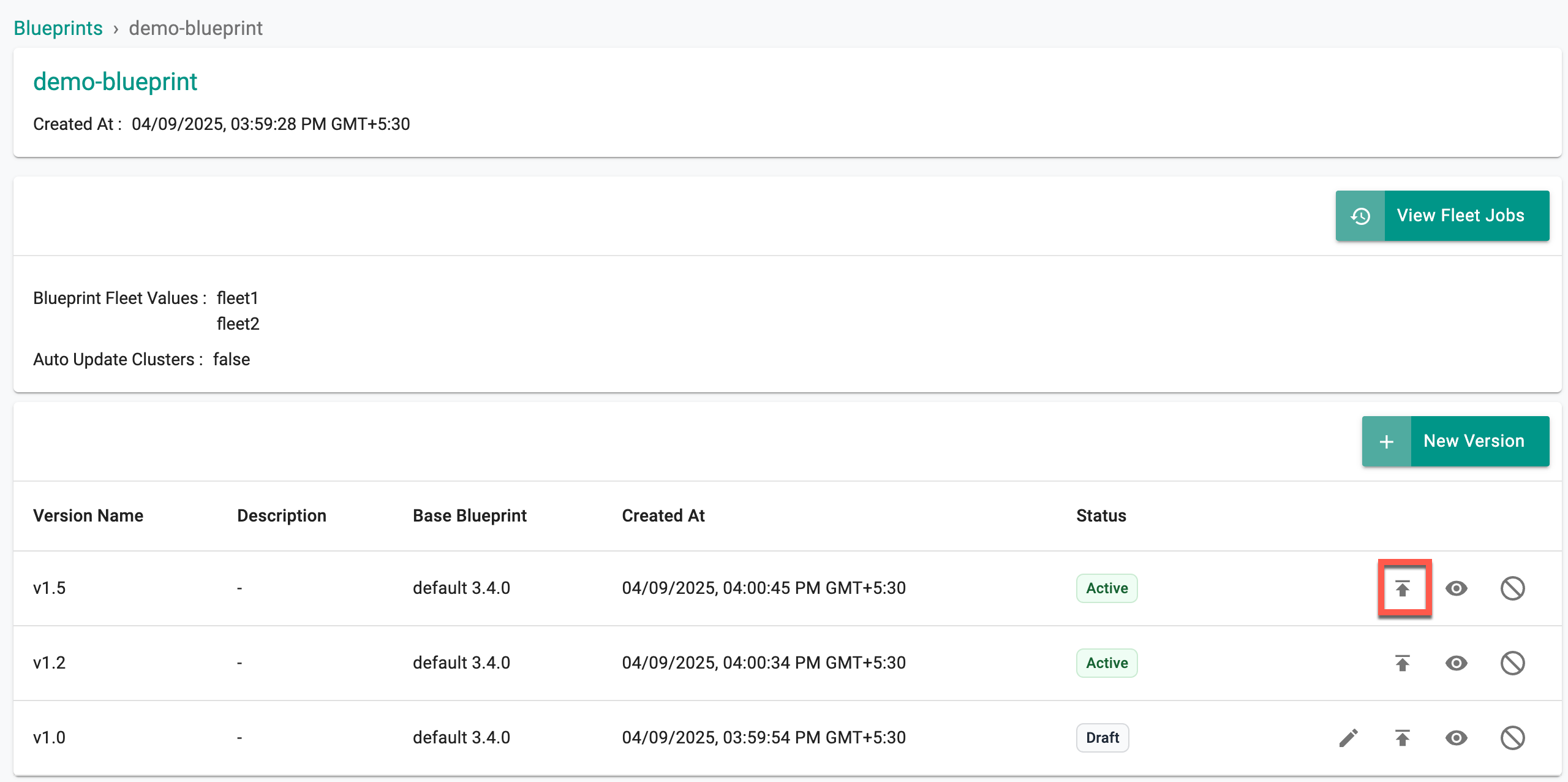Click the publish arrow icon for v1.2
1568x782 pixels.
[1403, 663]
